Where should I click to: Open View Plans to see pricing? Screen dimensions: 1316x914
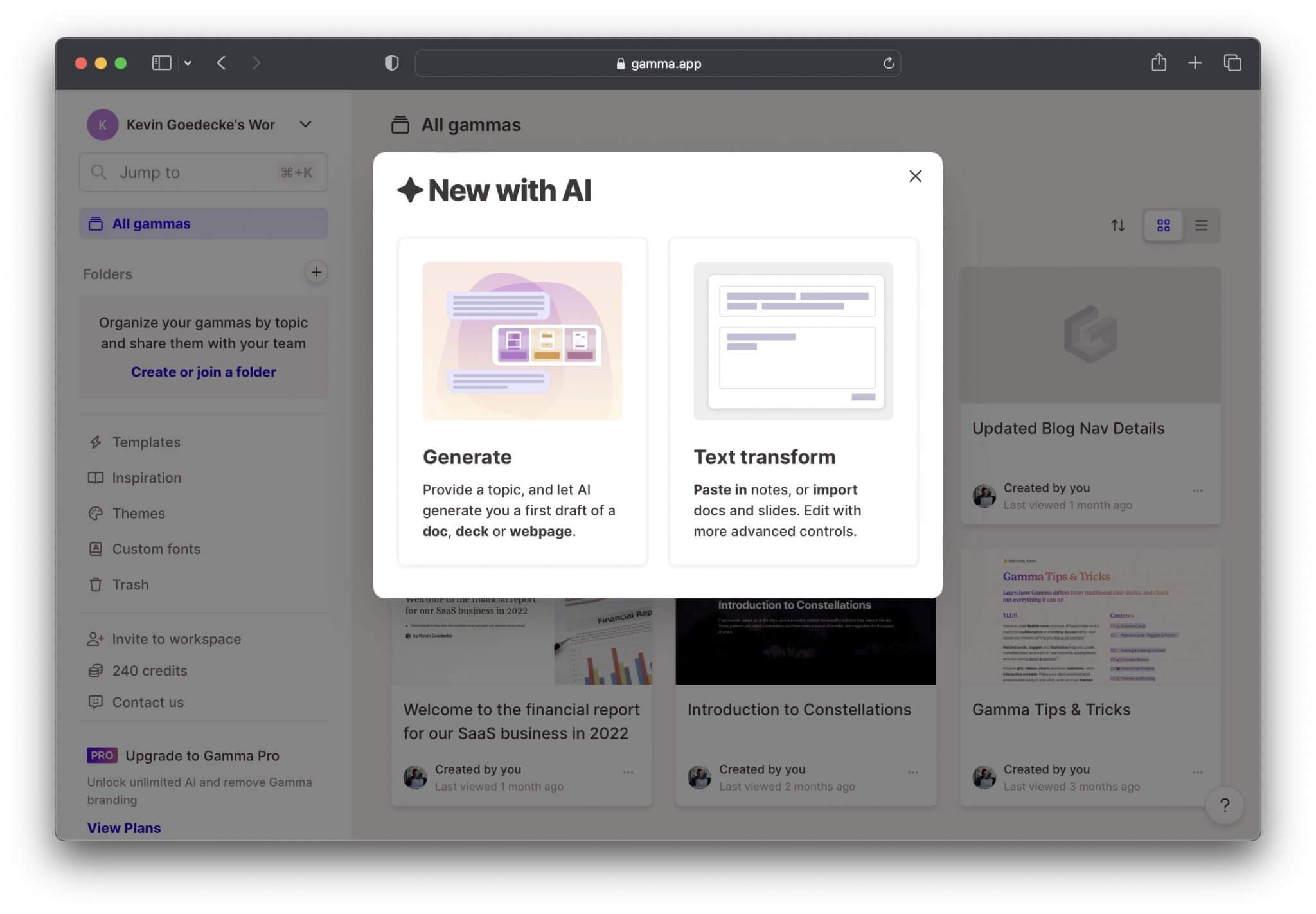[123, 827]
